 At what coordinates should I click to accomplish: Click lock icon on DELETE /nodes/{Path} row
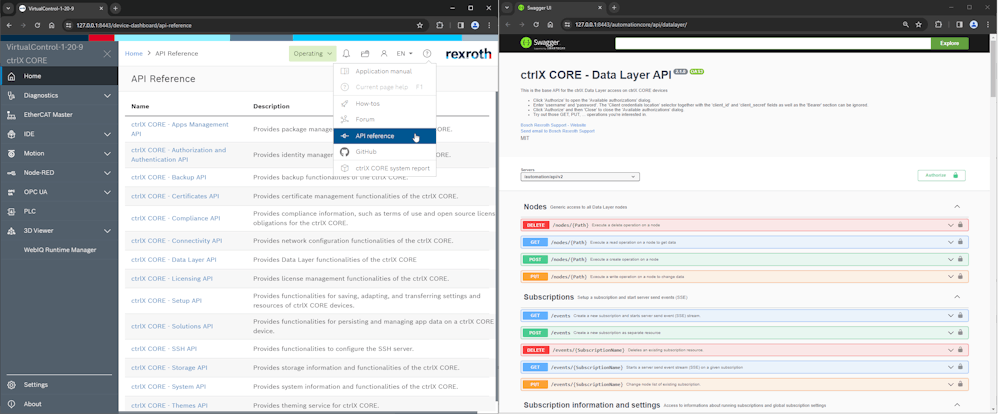tap(960, 225)
